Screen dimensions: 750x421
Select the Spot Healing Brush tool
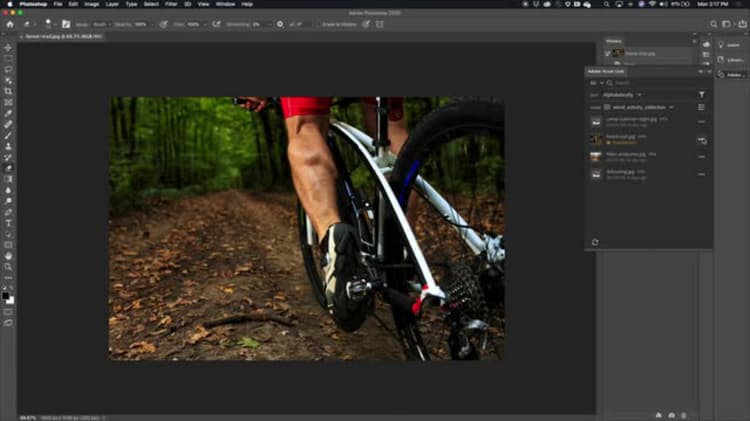8,124
